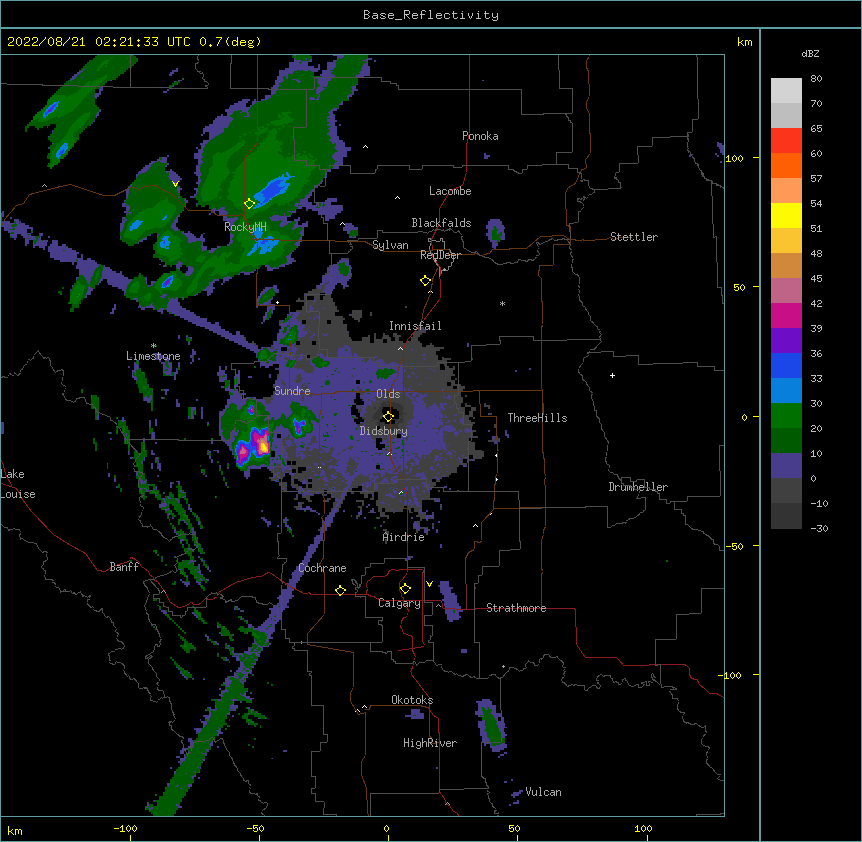Click the Banff label

(x=124, y=567)
